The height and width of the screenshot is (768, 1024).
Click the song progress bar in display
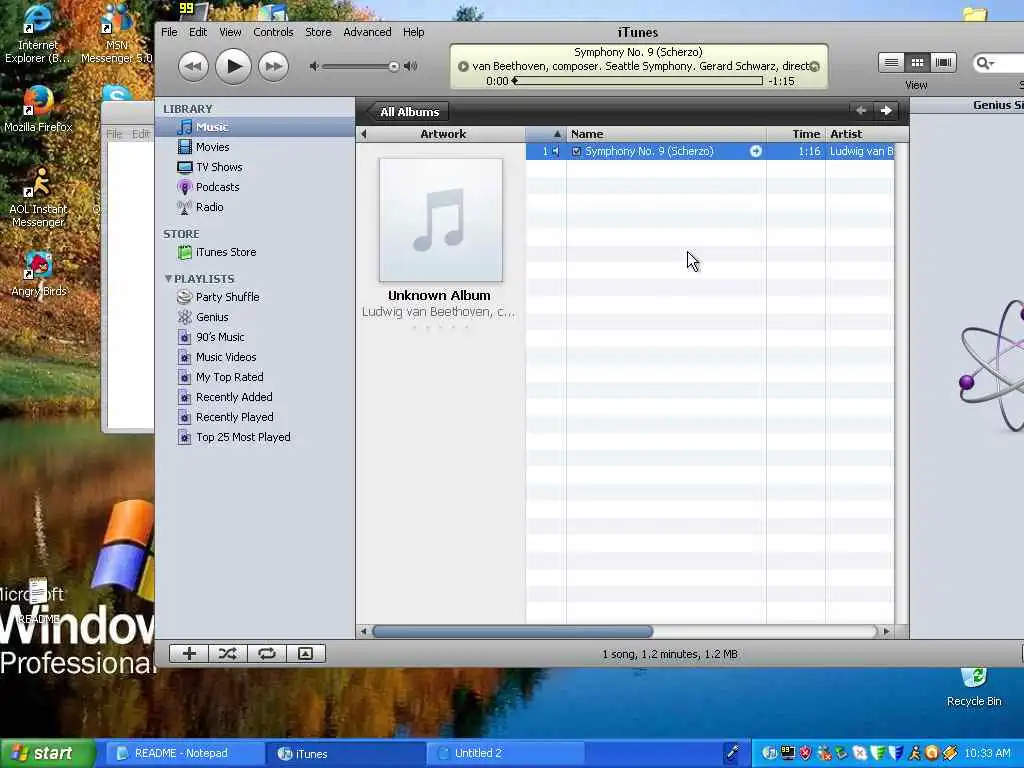tap(638, 81)
